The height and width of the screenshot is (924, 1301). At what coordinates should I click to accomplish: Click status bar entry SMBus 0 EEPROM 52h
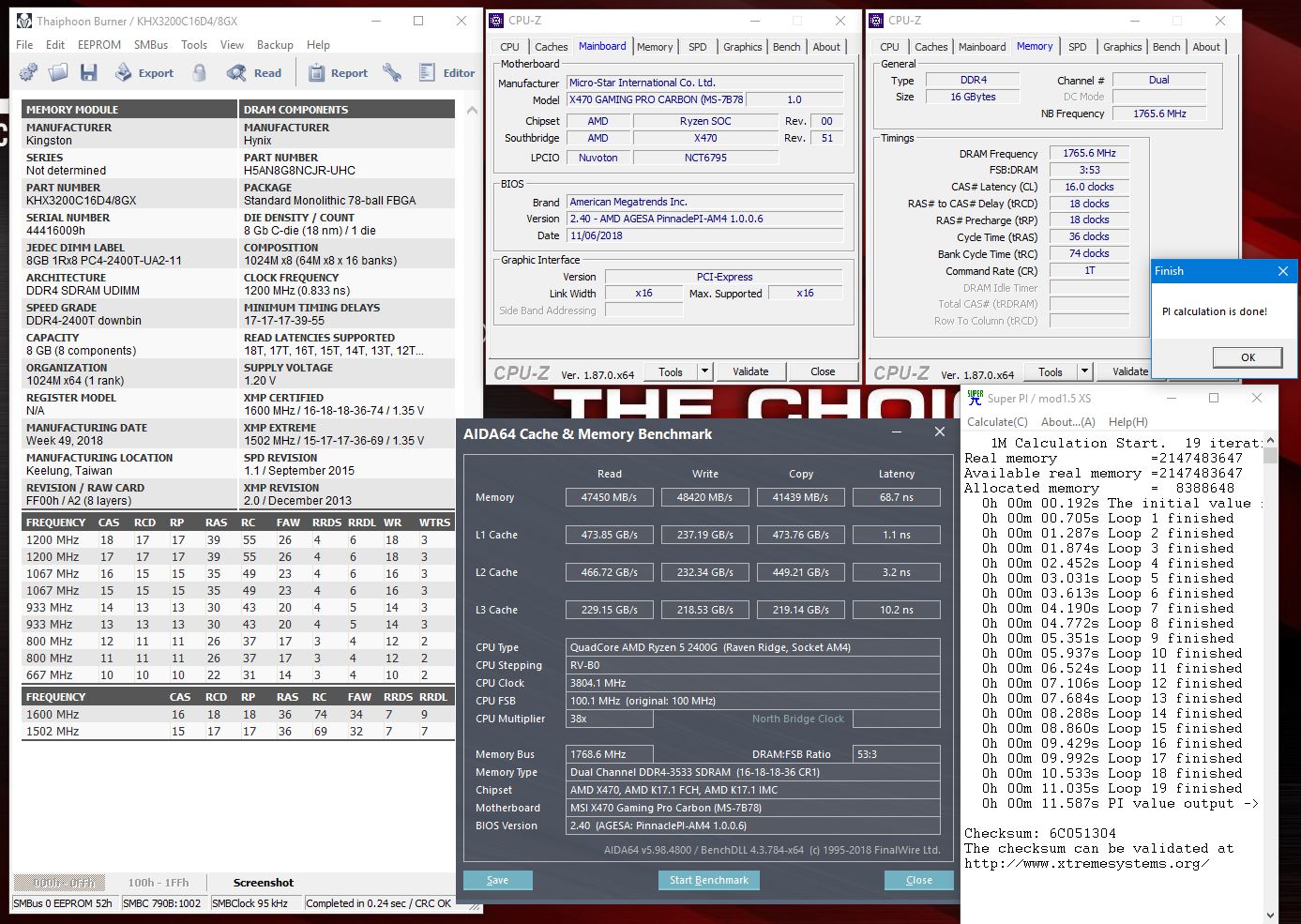(65, 903)
